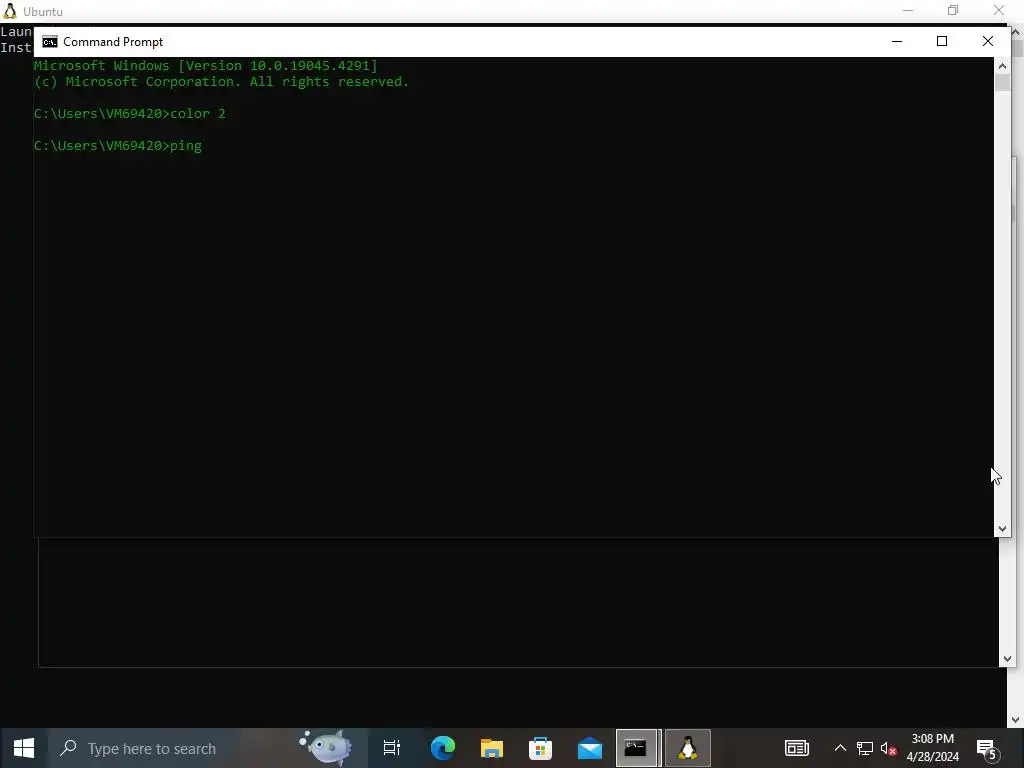Open the network status tray icon

[x=865, y=748]
